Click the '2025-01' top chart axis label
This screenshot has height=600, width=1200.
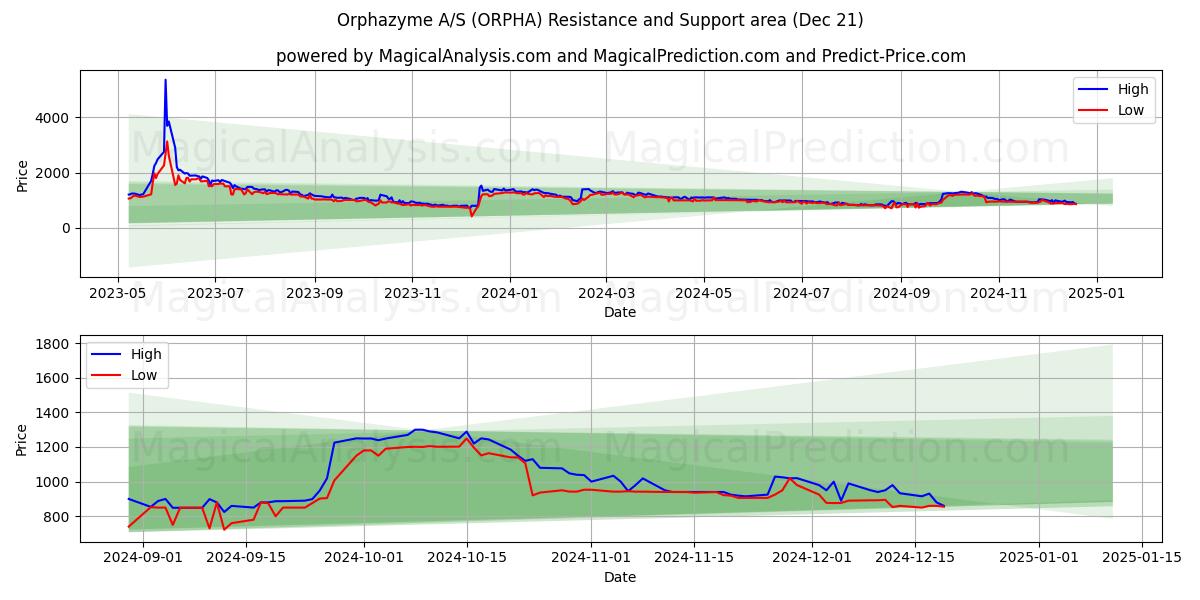[1096, 295]
